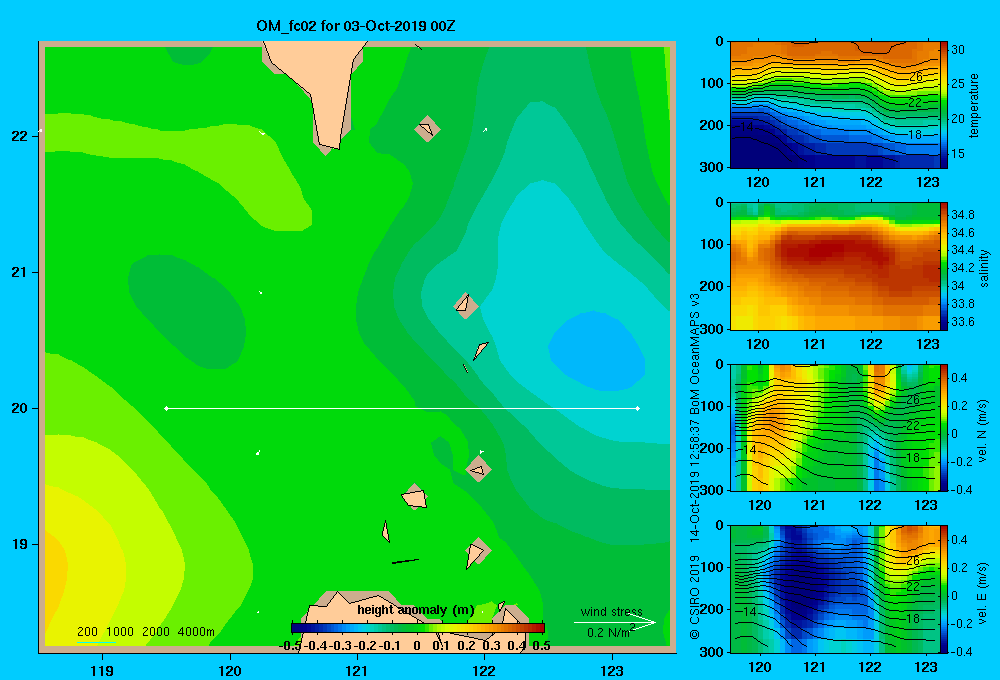Click the '34.8' tick on the salinity scale
Image resolution: width=1000 pixels, height=680 pixels.
pyautogui.click(x=963, y=214)
